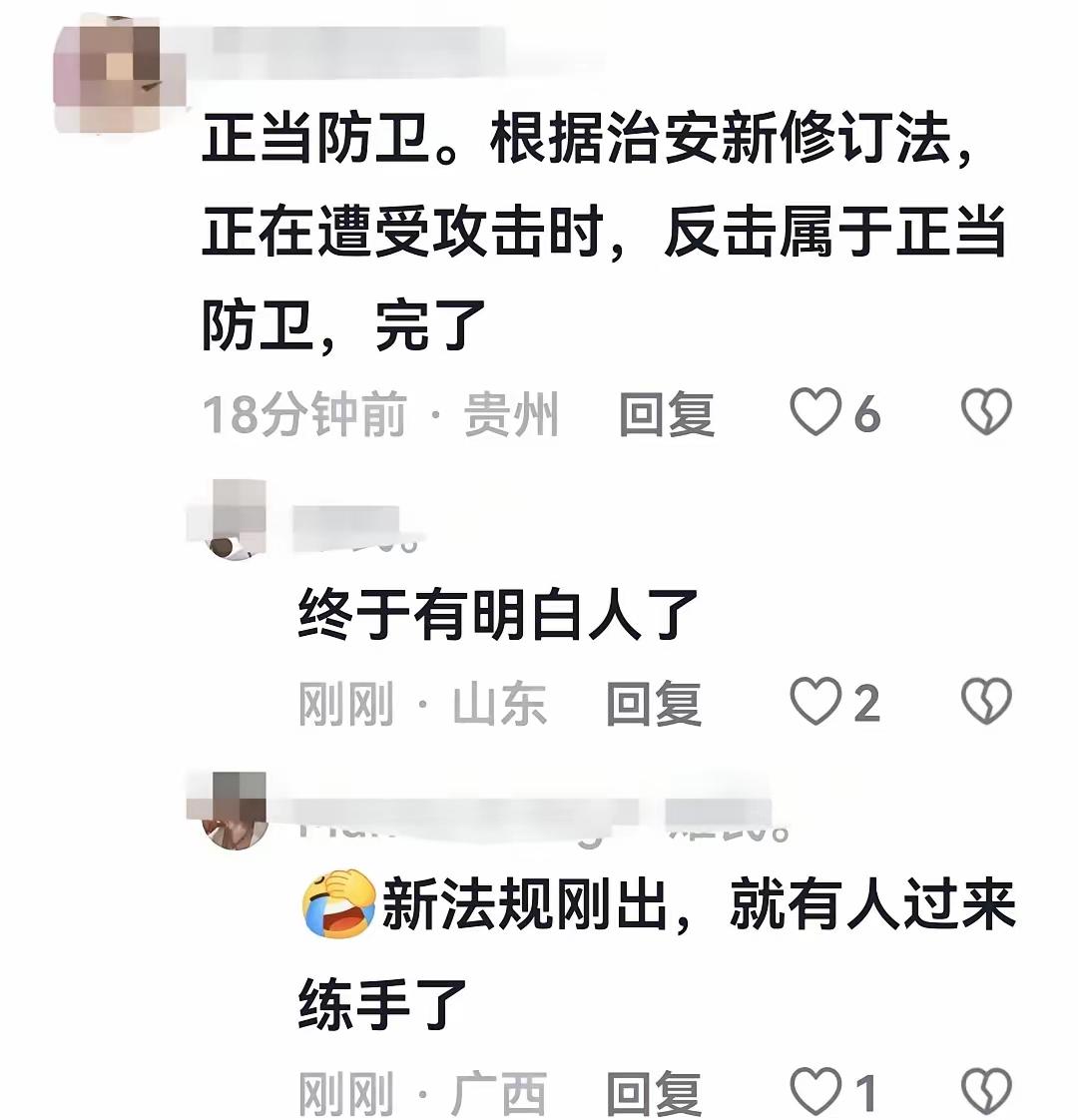
Task: Reply to the 山东 comment via 回复
Action: [x=654, y=704]
